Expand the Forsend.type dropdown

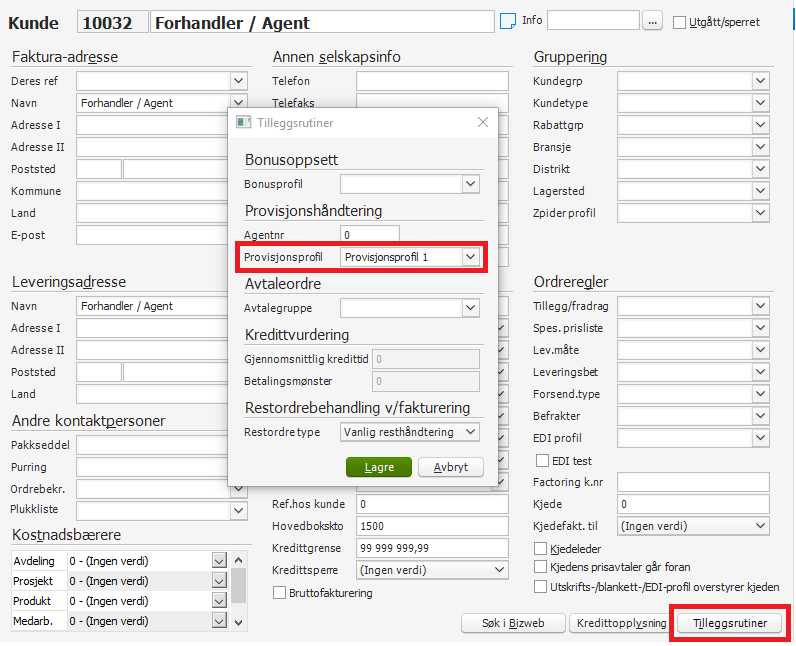coord(760,394)
